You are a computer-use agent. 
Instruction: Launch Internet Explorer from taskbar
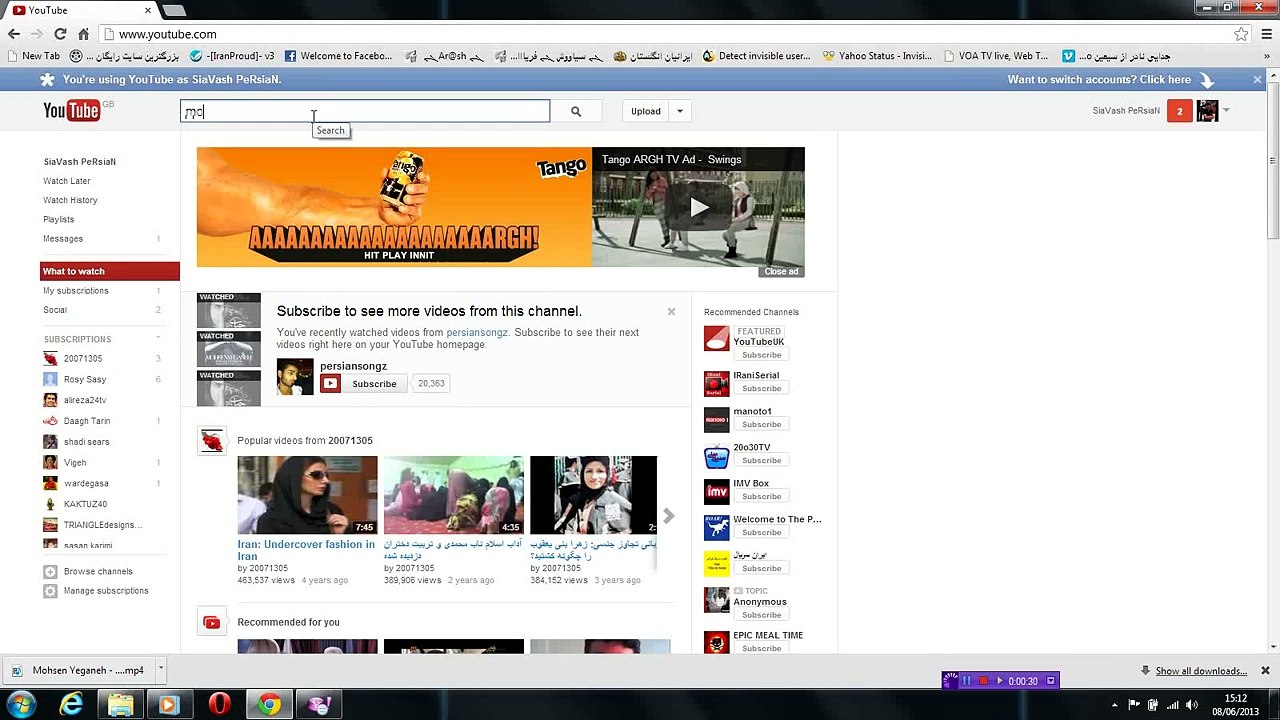[71, 705]
